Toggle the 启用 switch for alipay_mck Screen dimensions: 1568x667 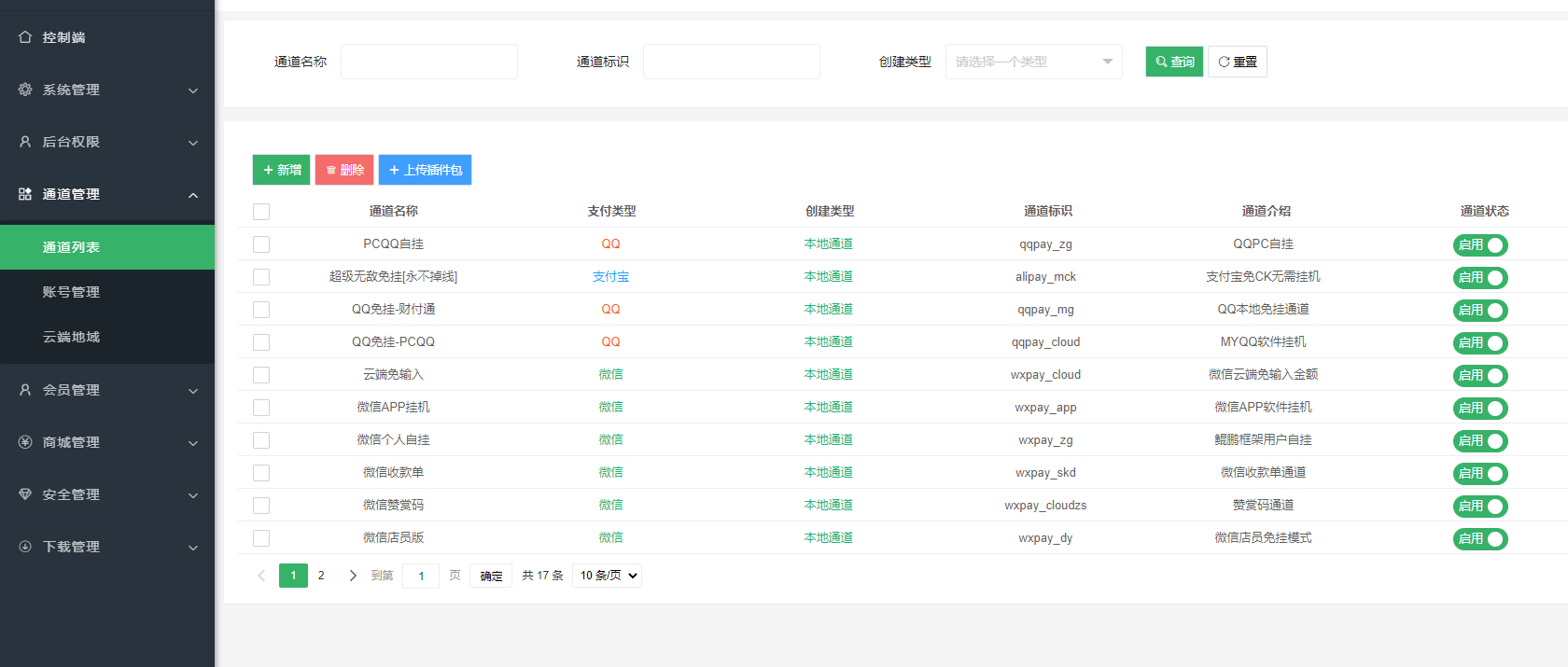(1480, 278)
